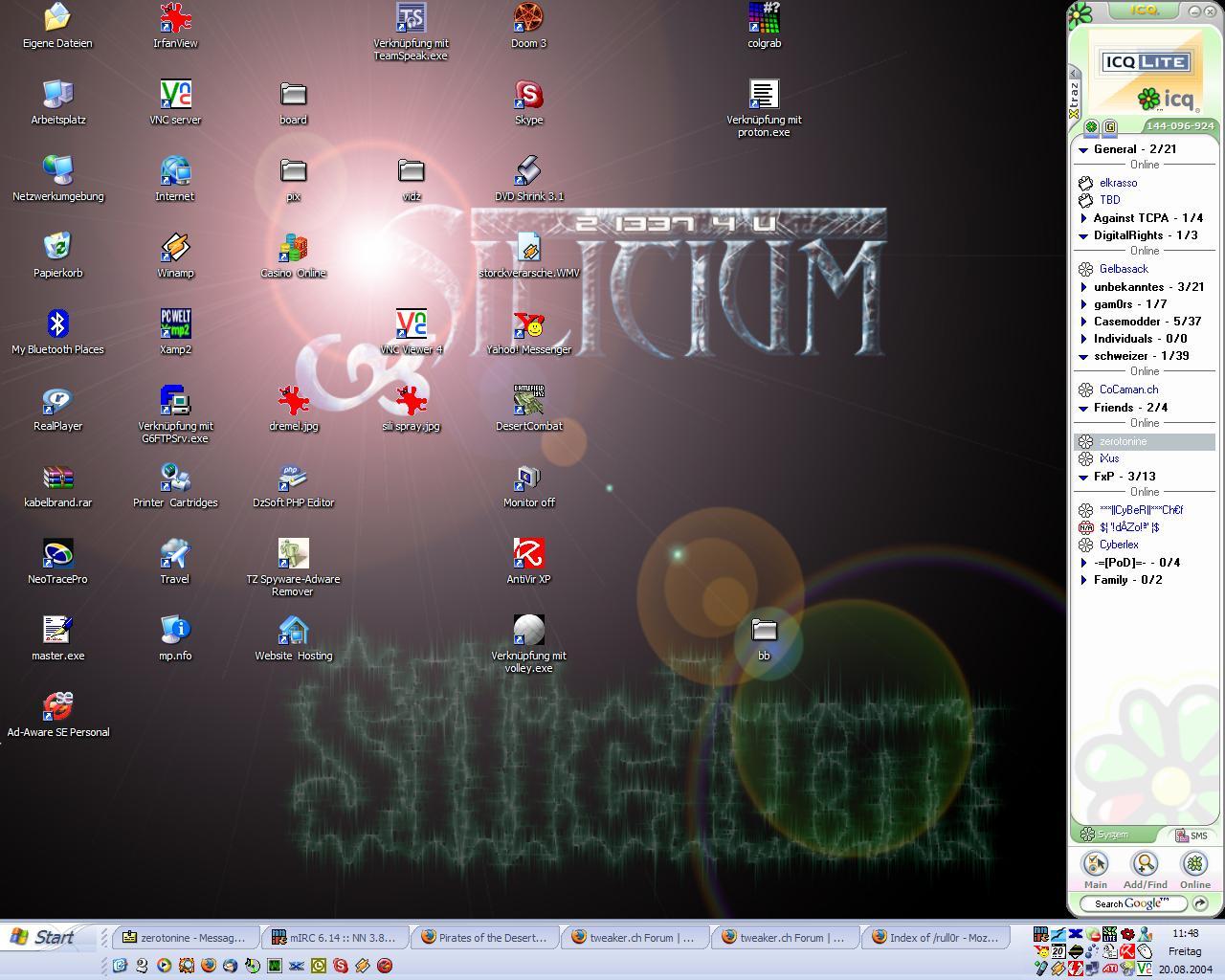Open the Doom 3 shortcut
Screen dimensions: 1225x980
[528, 19]
